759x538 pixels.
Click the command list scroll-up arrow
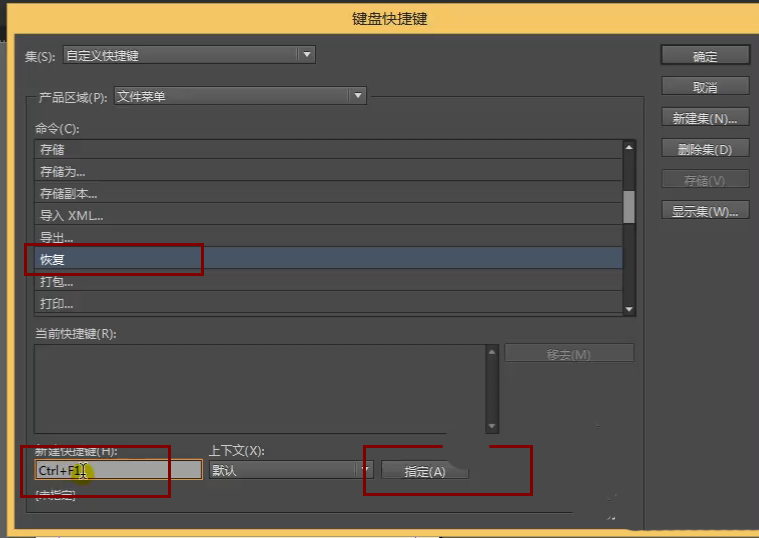[x=629, y=147]
